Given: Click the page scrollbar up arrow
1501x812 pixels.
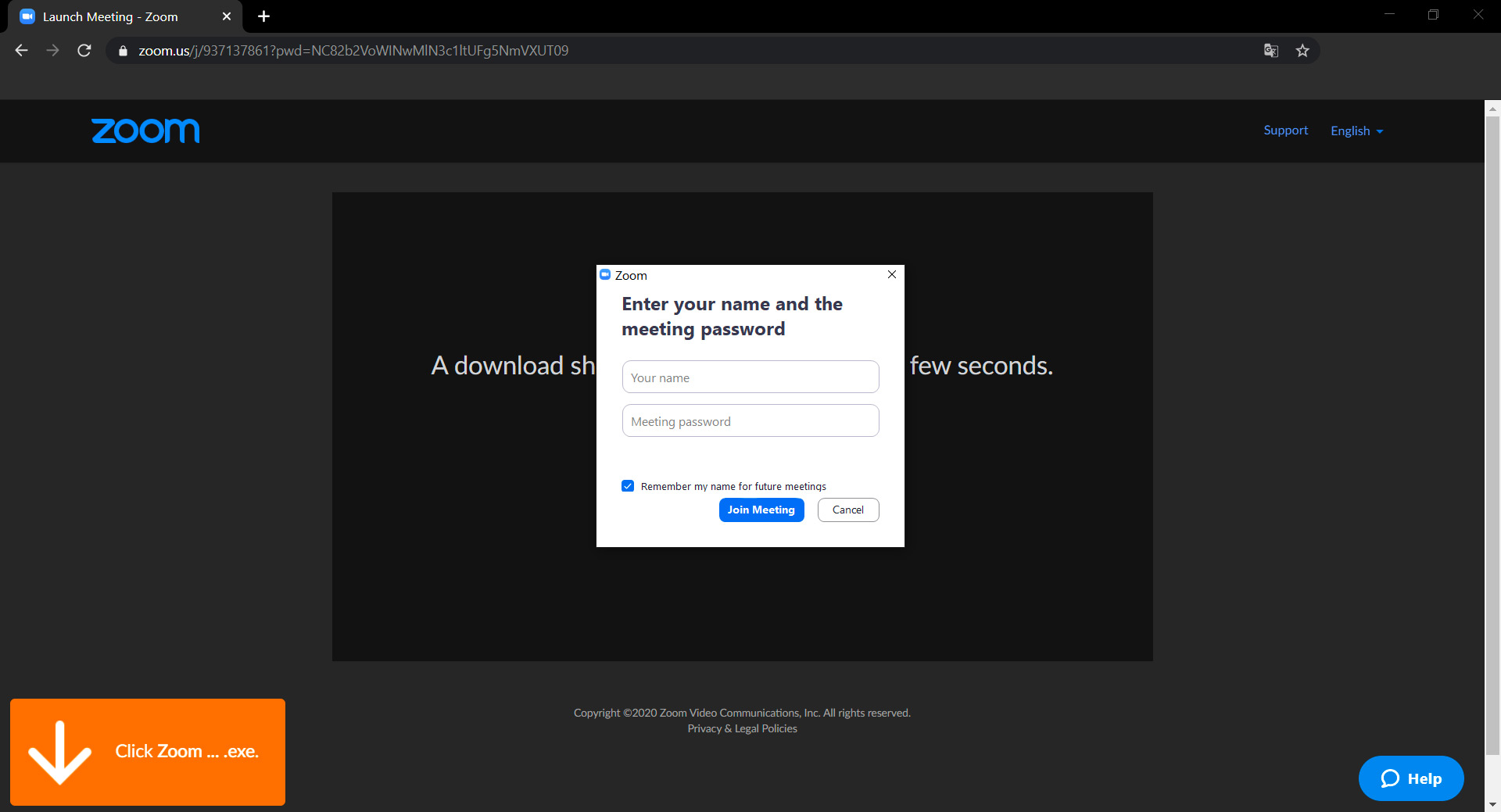Looking at the screenshot, I should tap(1492, 108).
